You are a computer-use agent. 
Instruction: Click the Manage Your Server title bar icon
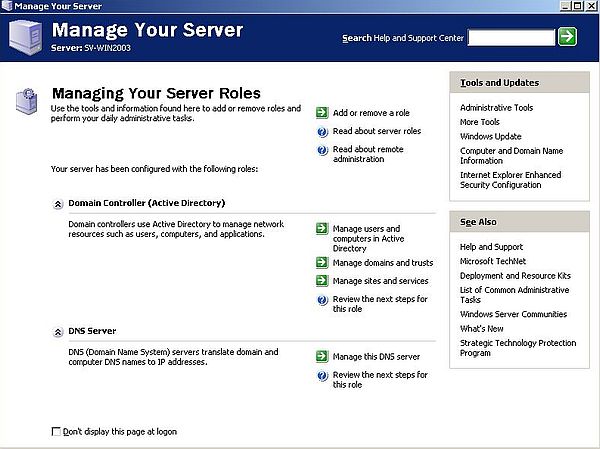click(7, 6)
